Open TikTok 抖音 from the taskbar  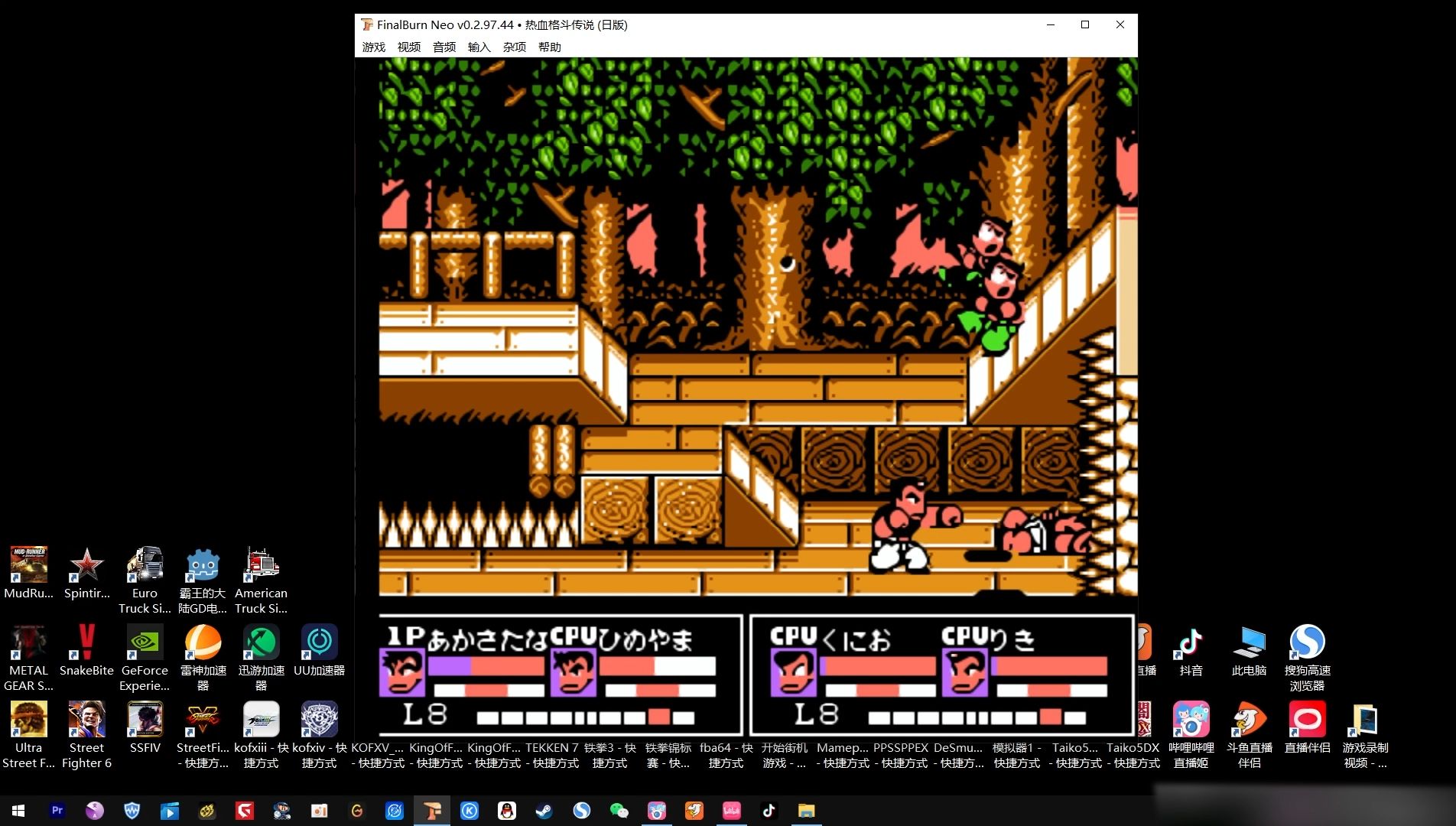(769, 811)
